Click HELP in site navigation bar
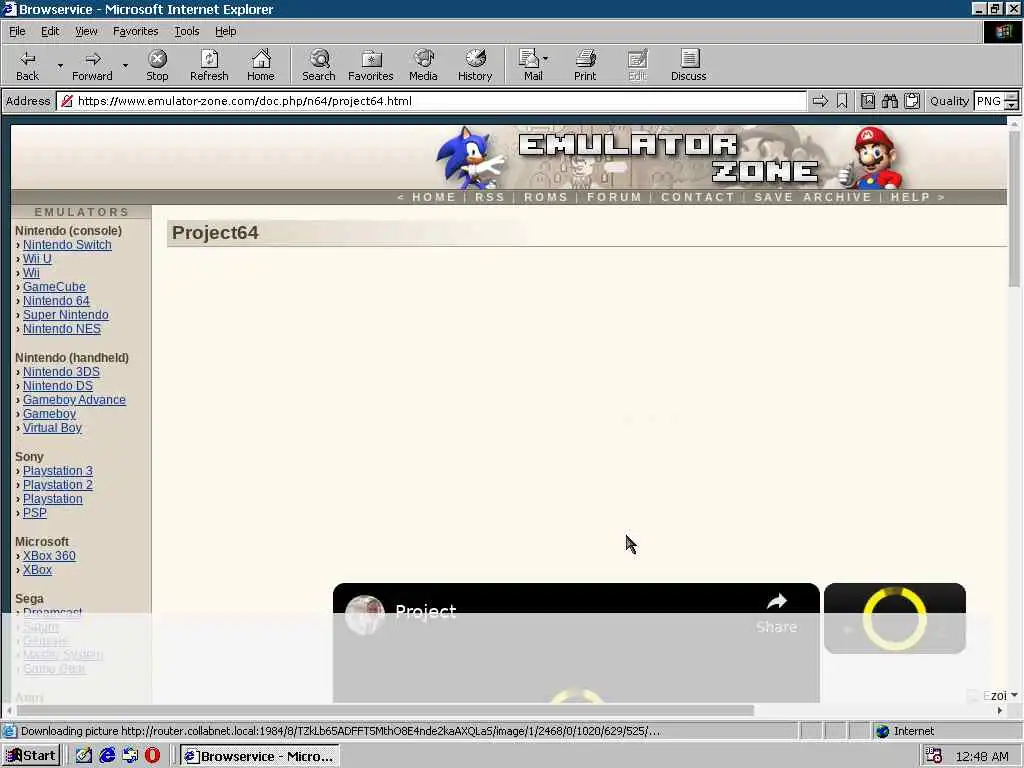 [910, 197]
